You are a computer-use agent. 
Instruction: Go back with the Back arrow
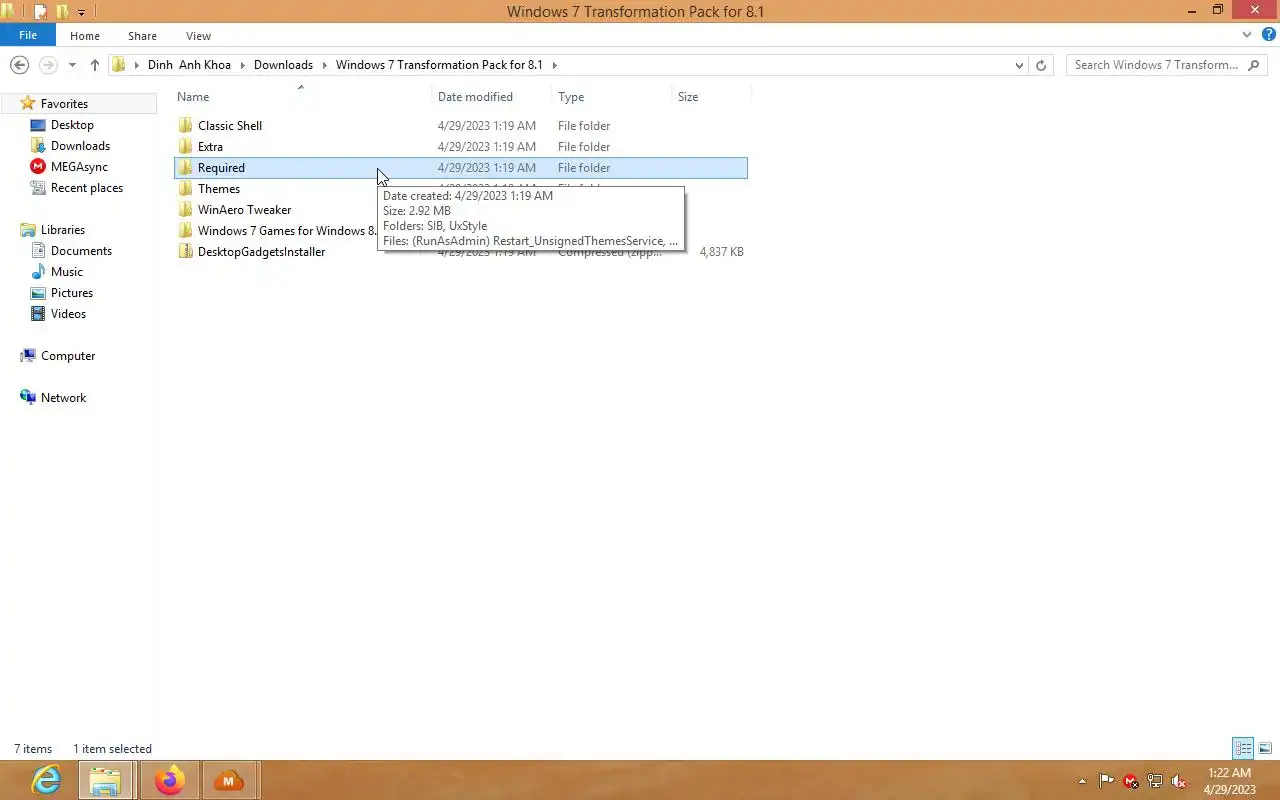click(19, 65)
